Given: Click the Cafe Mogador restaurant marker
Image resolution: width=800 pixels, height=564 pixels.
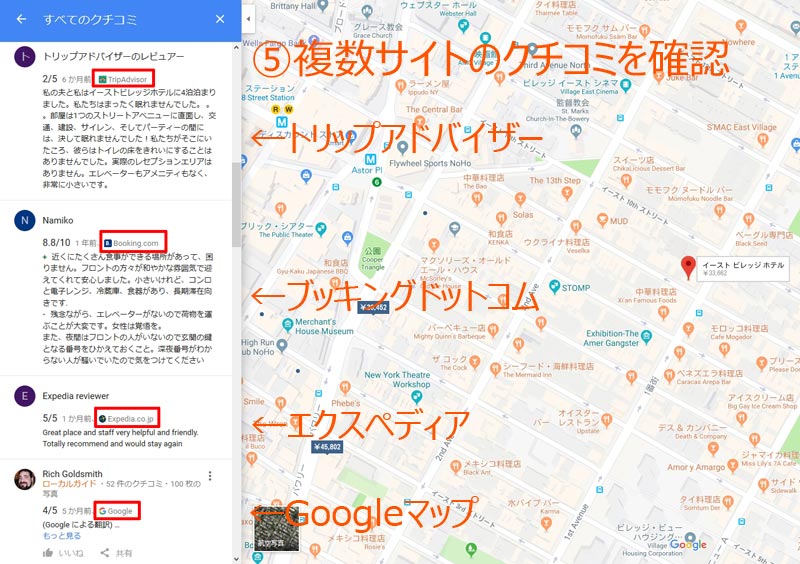Looking at the screenshot, I should (x=724, y=349).
